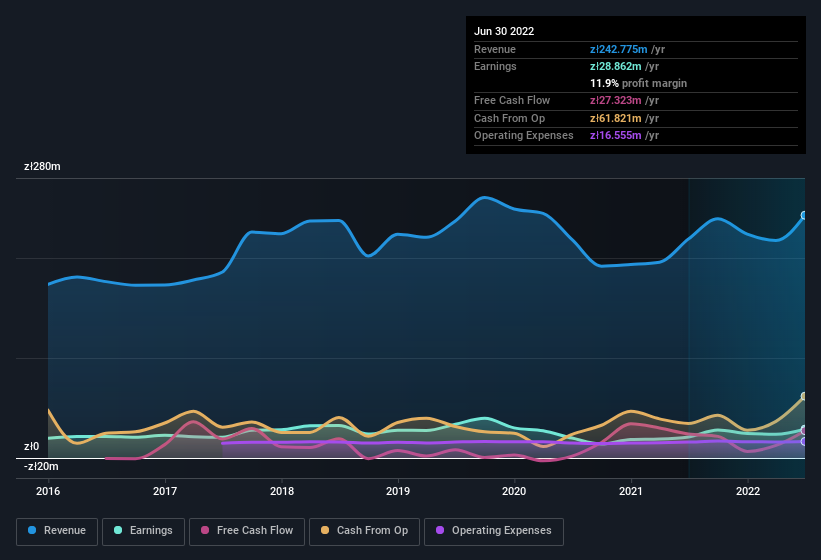This screenshot has height=560, width=821.
Task: Click the Operating Expenses tooltip label
Action: pos(524,136)
